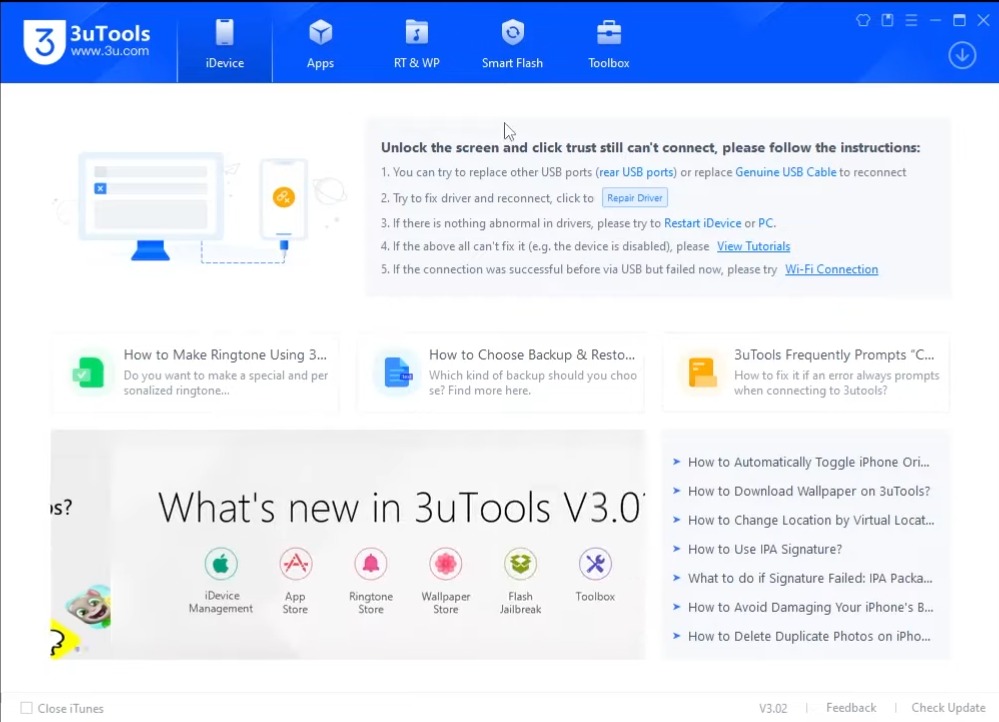
Task: Click the Repair Driver button
Action: coord(635,198)
